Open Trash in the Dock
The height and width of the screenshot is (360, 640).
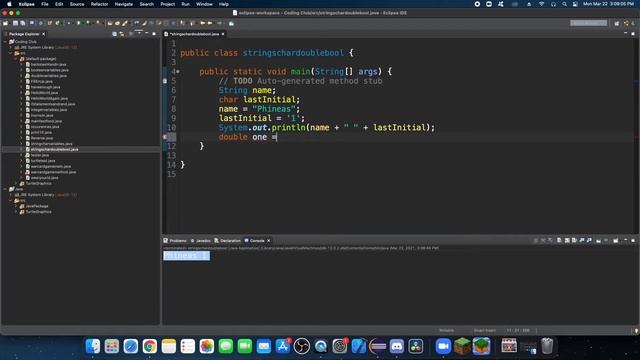(547, 346)
